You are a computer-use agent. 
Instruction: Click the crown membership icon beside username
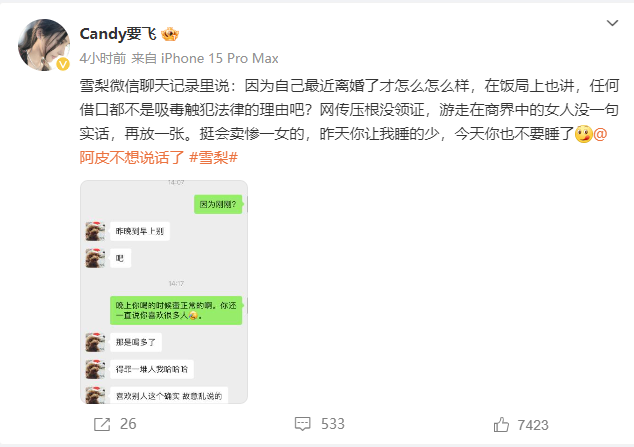click(x=170, y=34)
